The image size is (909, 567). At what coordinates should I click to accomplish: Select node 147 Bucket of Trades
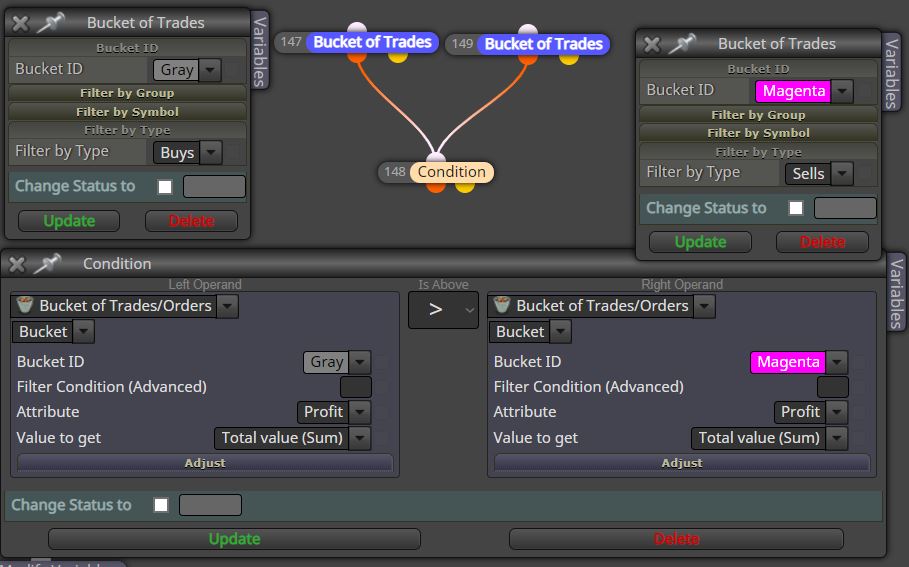(x=372, y=42)
